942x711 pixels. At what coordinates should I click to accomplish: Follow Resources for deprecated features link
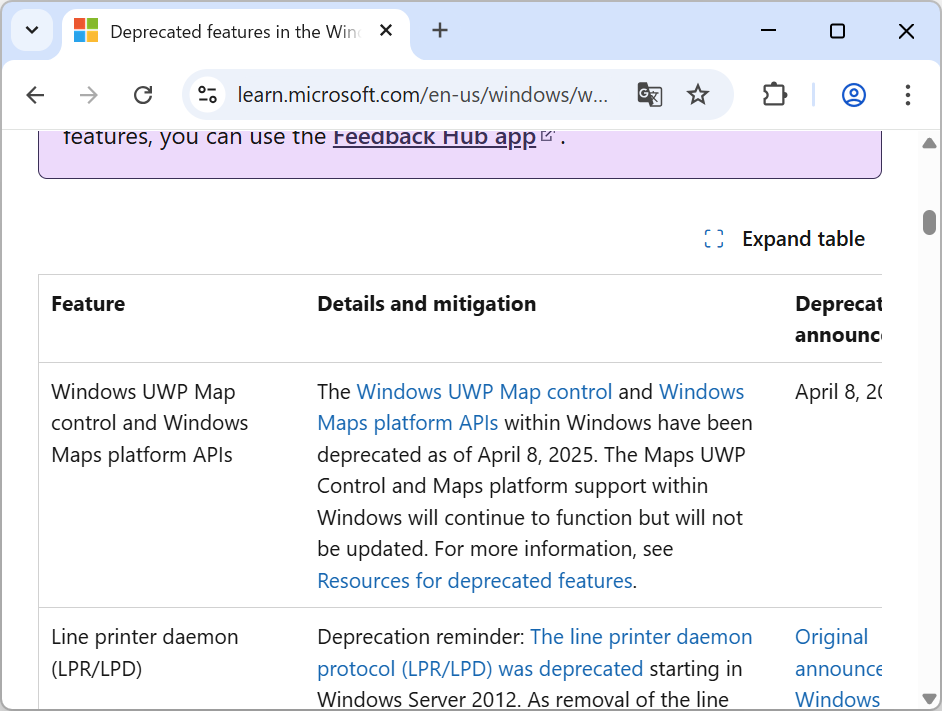[474, 581]
